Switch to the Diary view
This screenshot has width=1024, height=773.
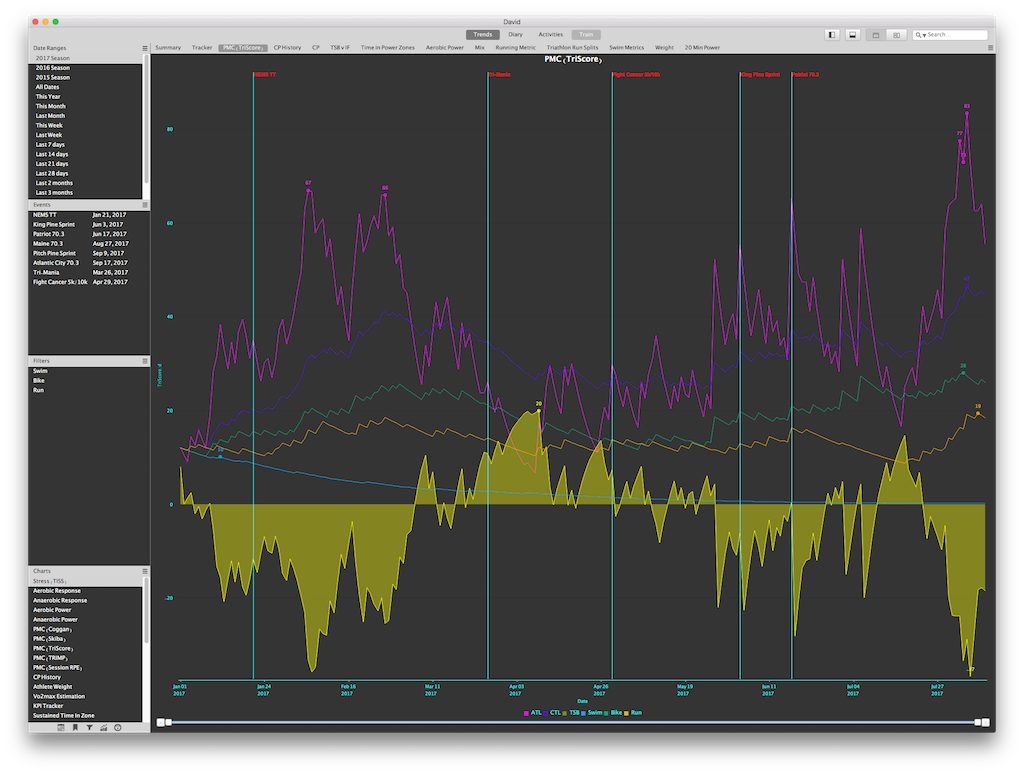pos(515,35)
